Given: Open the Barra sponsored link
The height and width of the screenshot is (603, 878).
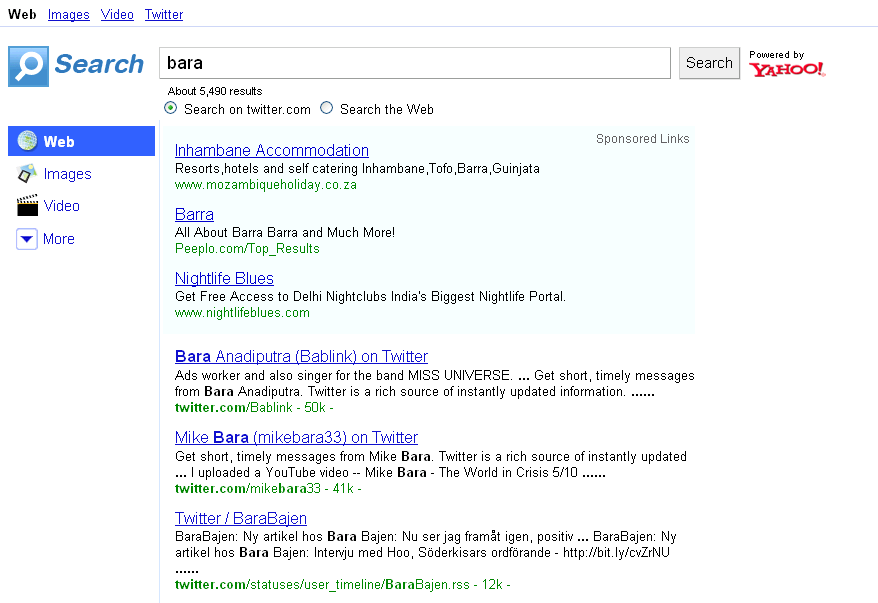Looking at the screenshot, I should point(194,214).
